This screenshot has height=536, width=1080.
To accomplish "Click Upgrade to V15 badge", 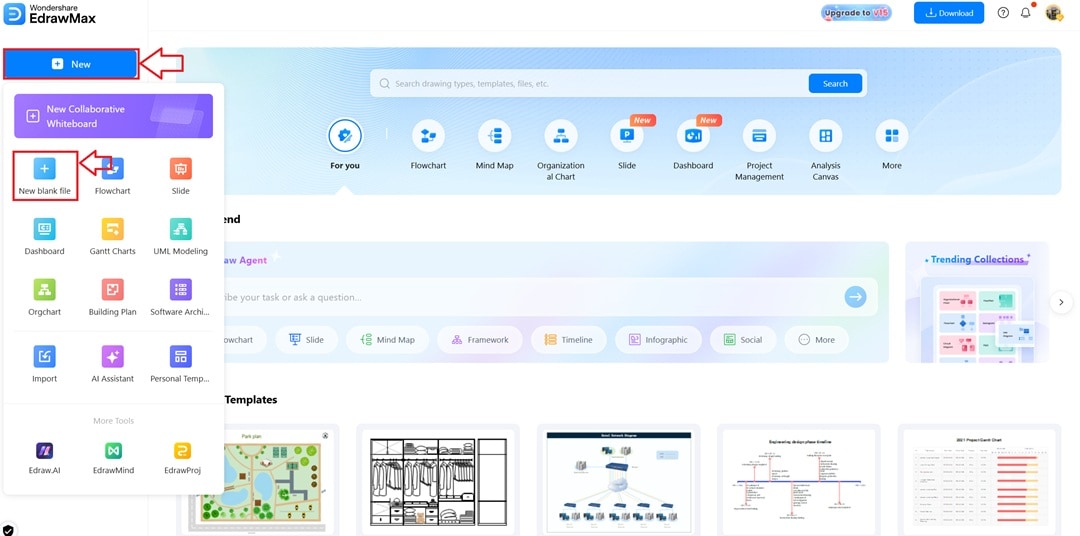I will coord(856,12).
